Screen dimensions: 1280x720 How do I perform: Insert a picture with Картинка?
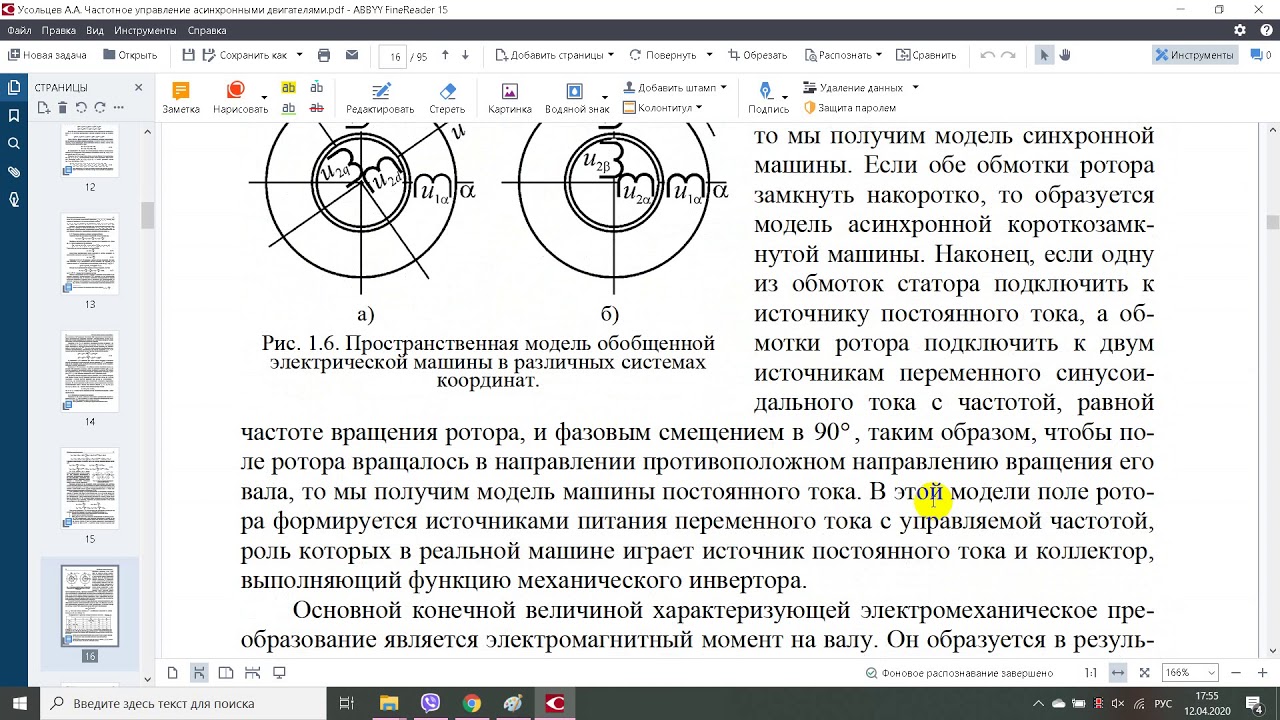pyautogui.click(x=510, y=97)
